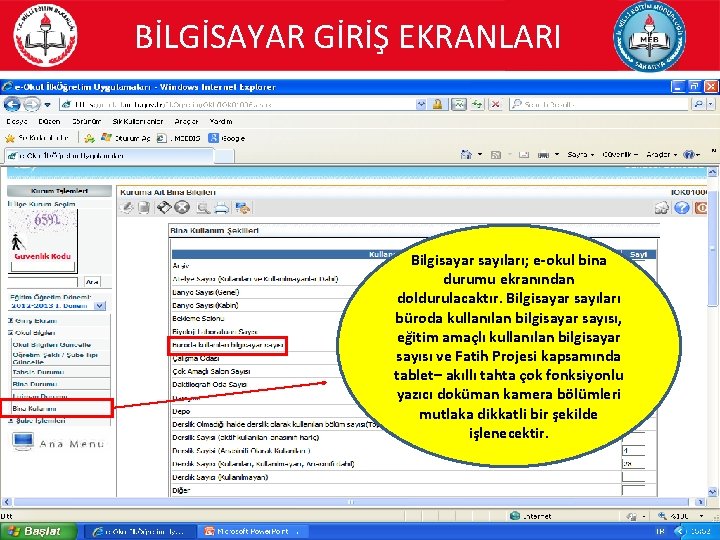This screenshot has height=540, width=720.
Task: Click the Ana Menü monitor icon
Action: click(23, 442)
